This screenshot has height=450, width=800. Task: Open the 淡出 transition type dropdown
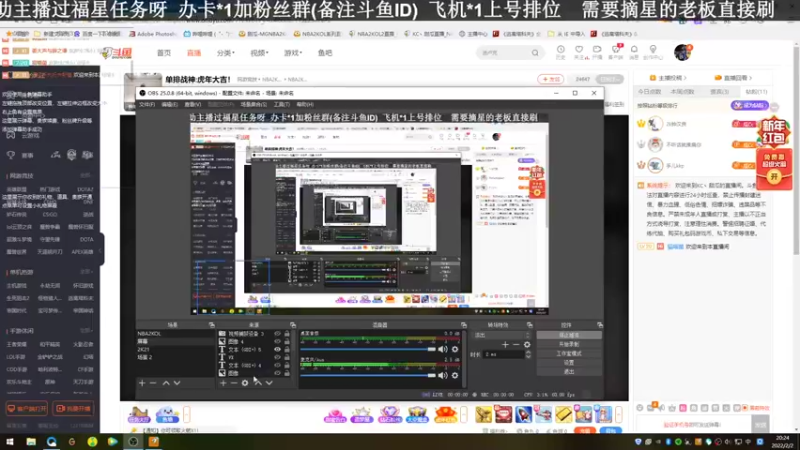[503, 335]
